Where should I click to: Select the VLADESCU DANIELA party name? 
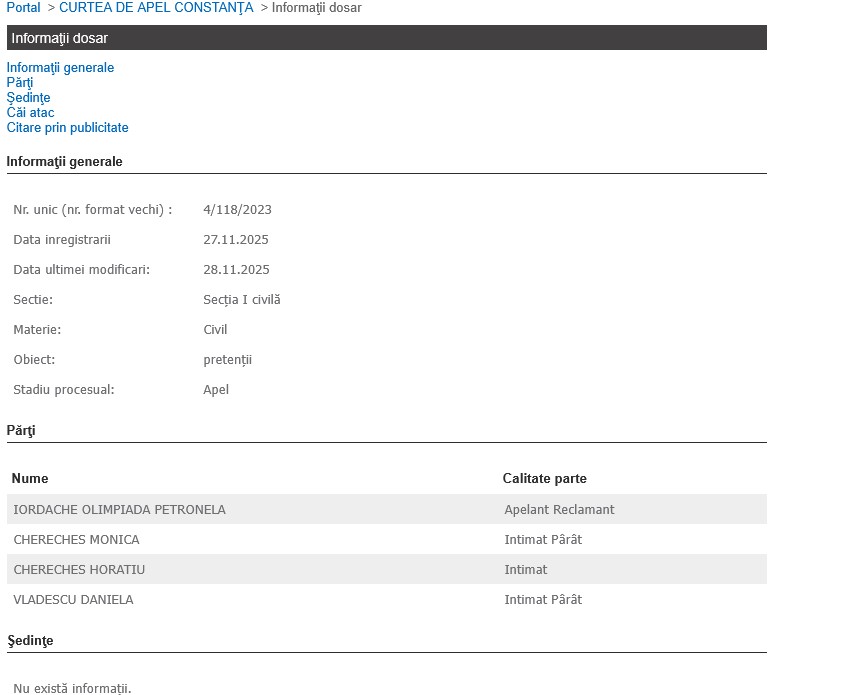point(73,600)
